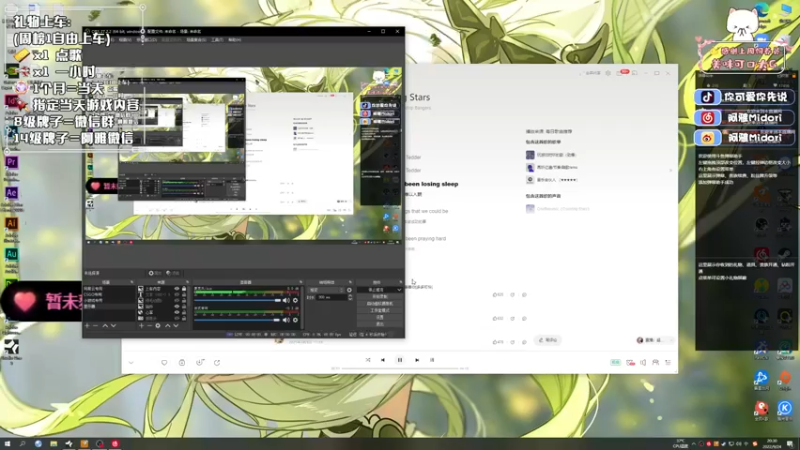This screenshot has width=800, height=450.
Task: Open the 停靠窗口 menu in OBS
Action: tap(147, 40)
